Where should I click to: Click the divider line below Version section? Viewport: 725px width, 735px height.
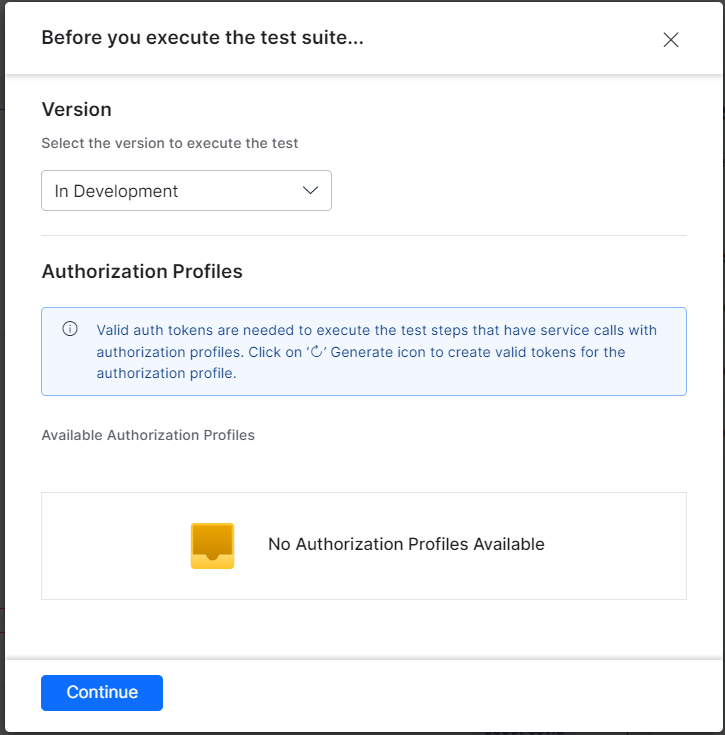coord(364,236)
